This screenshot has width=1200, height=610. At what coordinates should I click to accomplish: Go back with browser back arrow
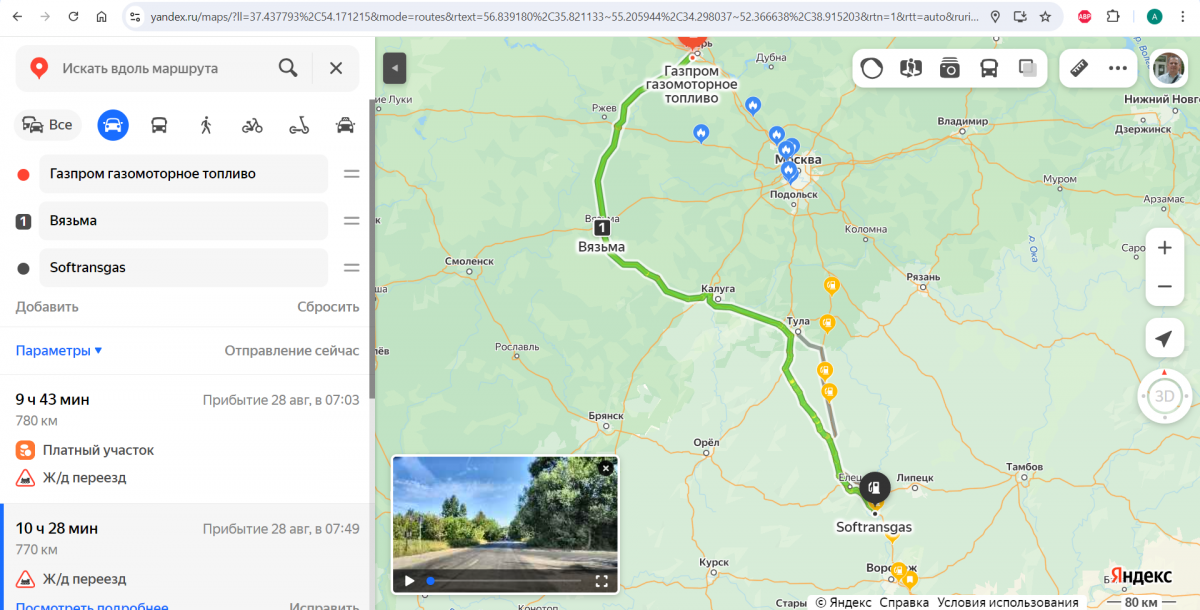pos(16,17)
